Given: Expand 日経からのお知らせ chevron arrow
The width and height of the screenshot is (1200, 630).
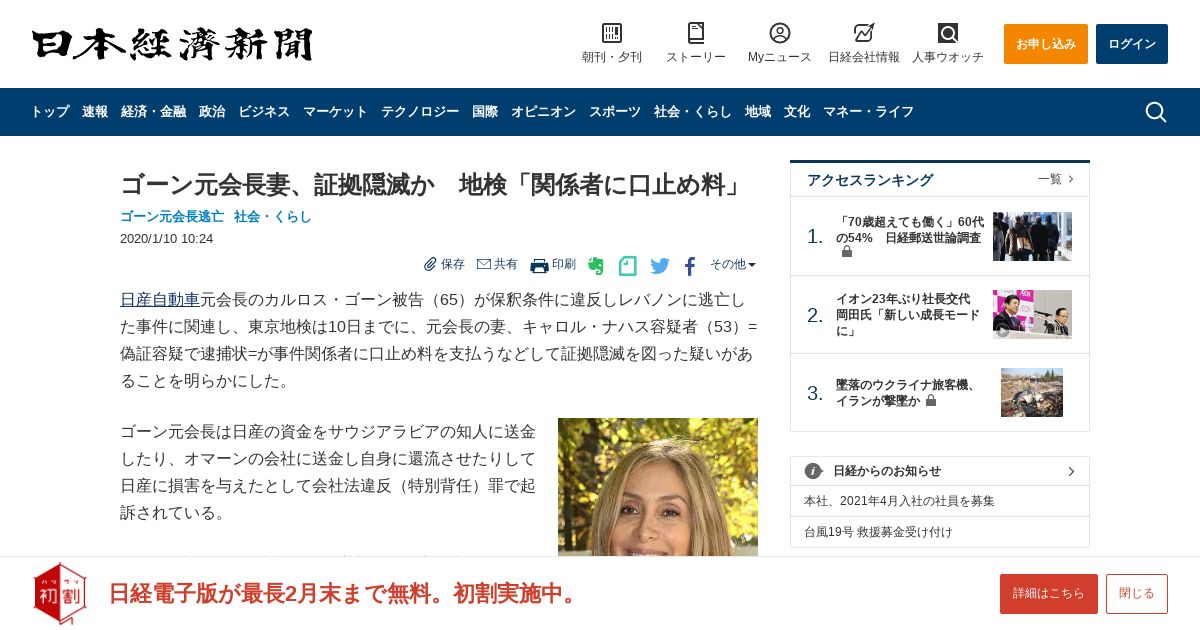Looking at the screenshot, I should 1071,471.
